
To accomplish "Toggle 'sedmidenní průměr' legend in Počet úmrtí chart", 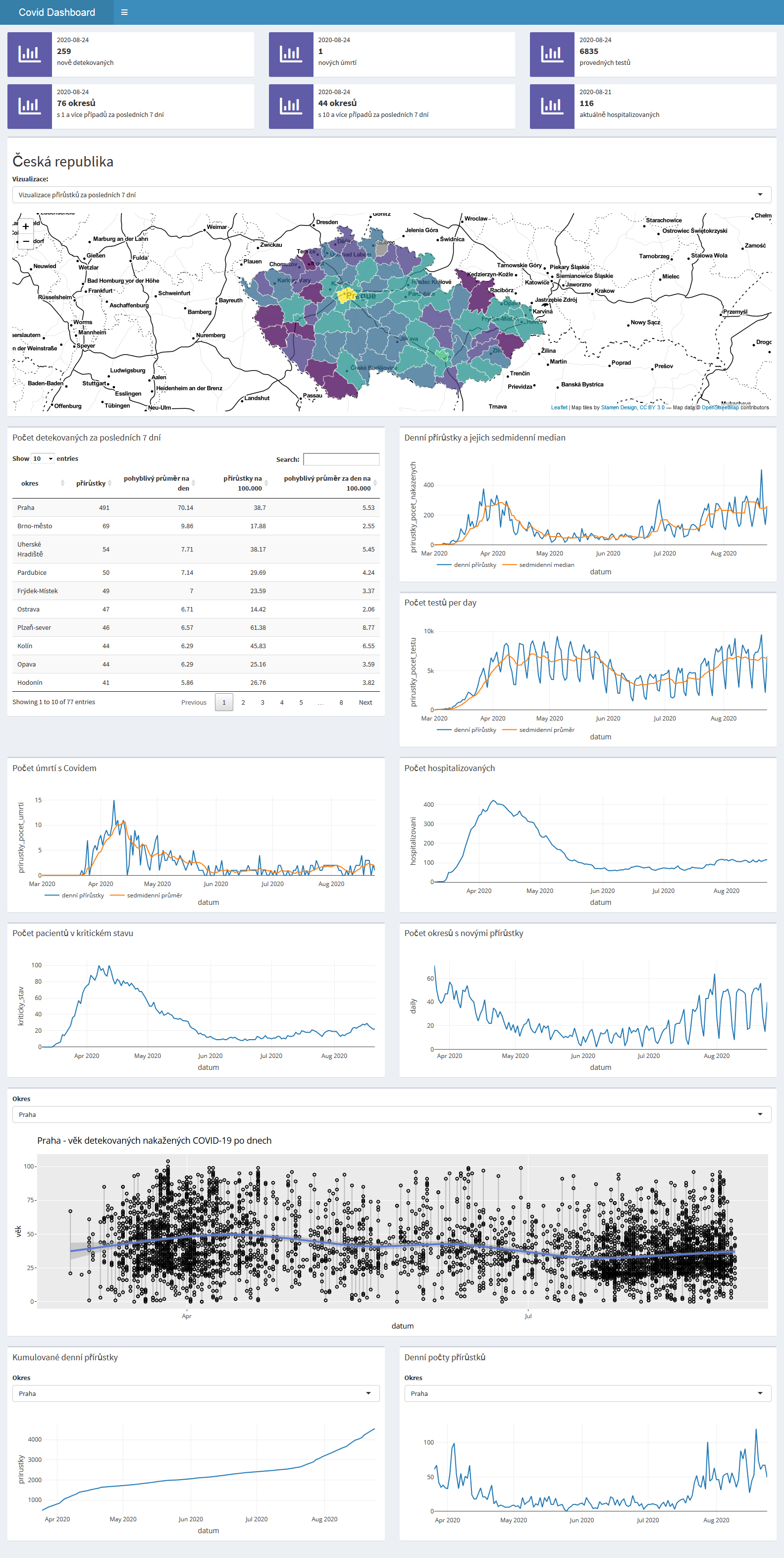I will [x=146, y=895].
